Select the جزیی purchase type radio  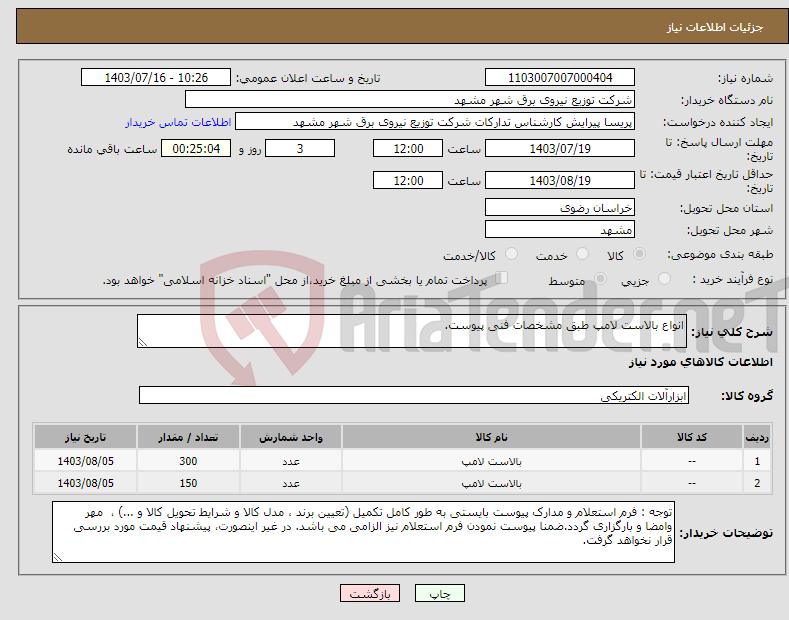pyautogui.click(x=664, y=278)
